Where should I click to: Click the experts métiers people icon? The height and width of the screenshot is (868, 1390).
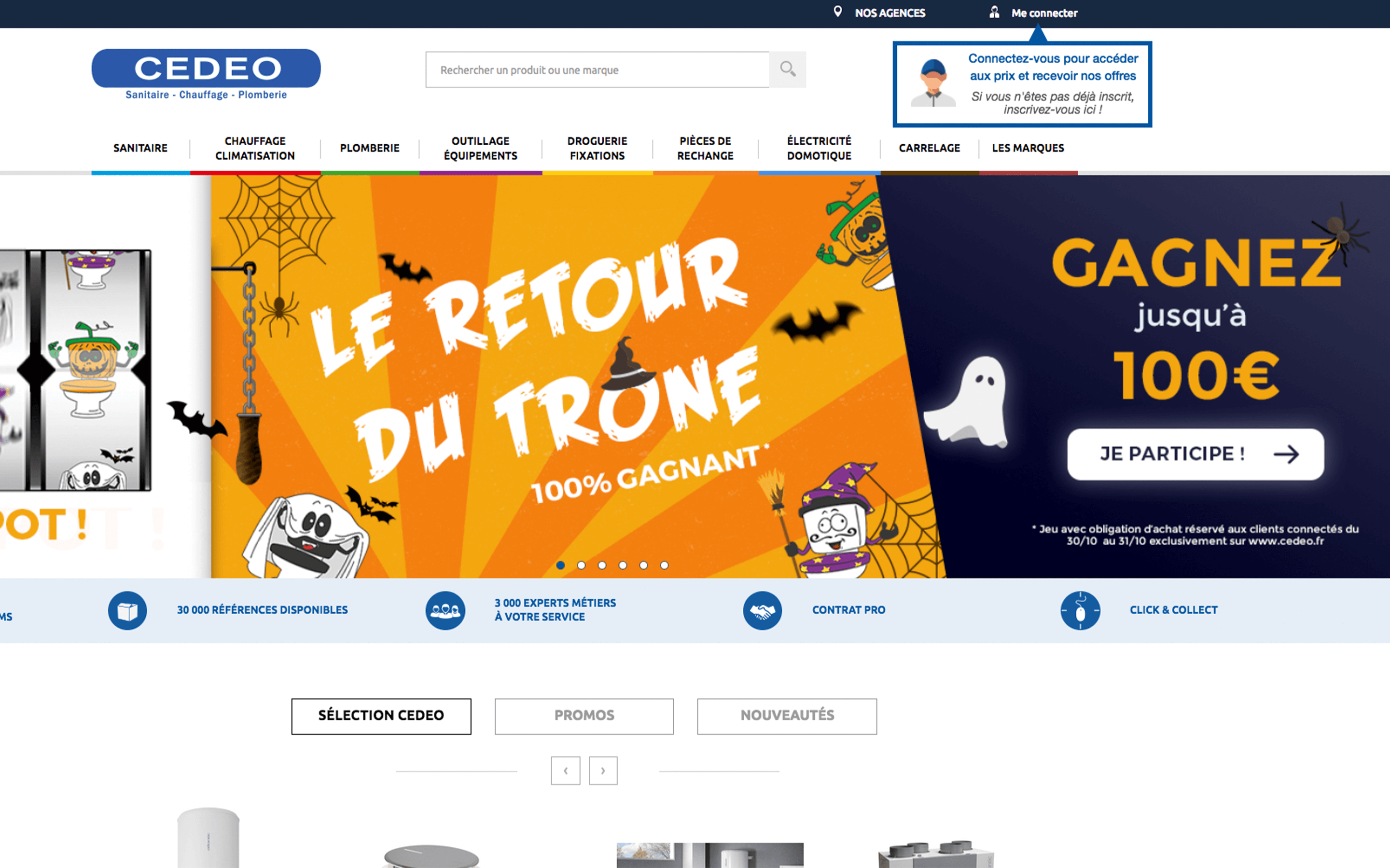(445, 610)
